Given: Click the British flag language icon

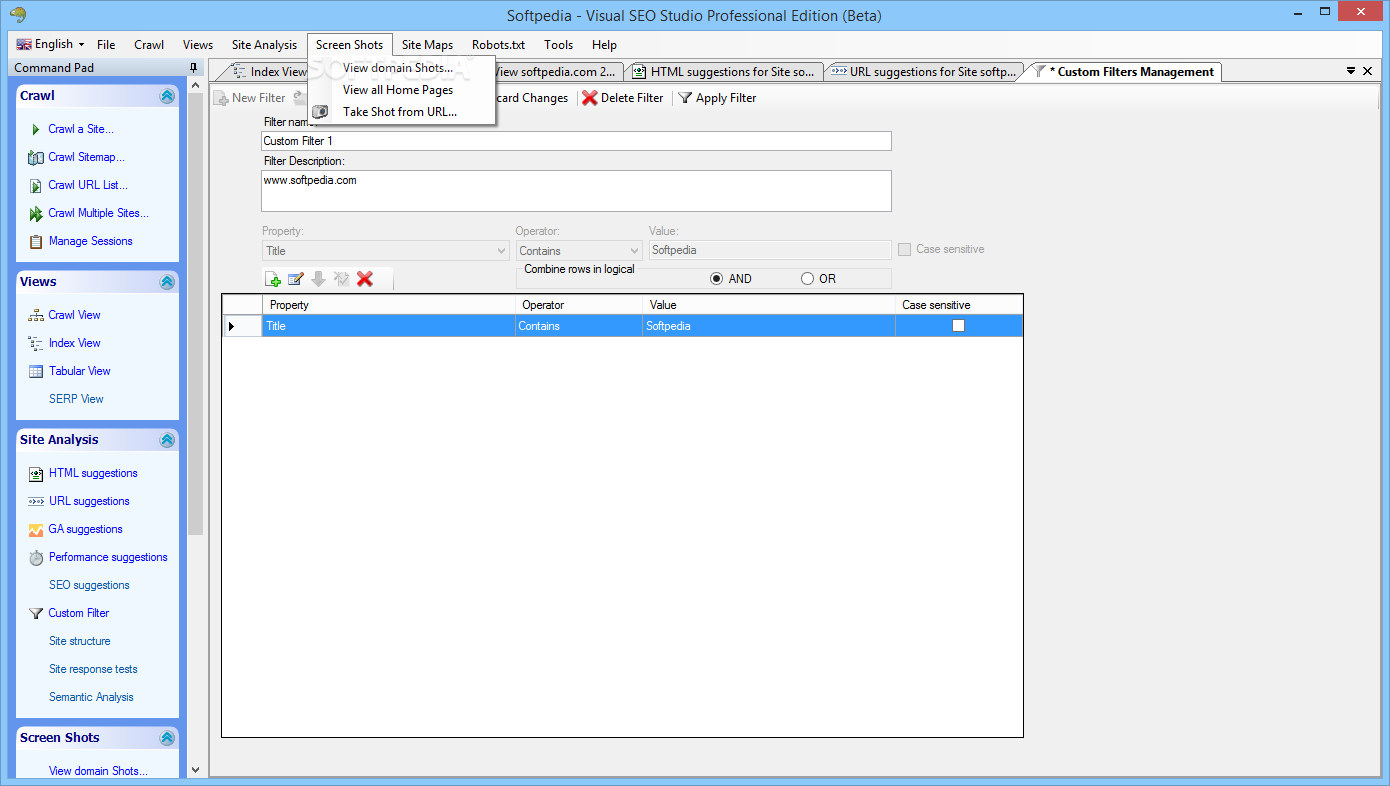Looking at the screenshot, I should (x=24, y=44).
